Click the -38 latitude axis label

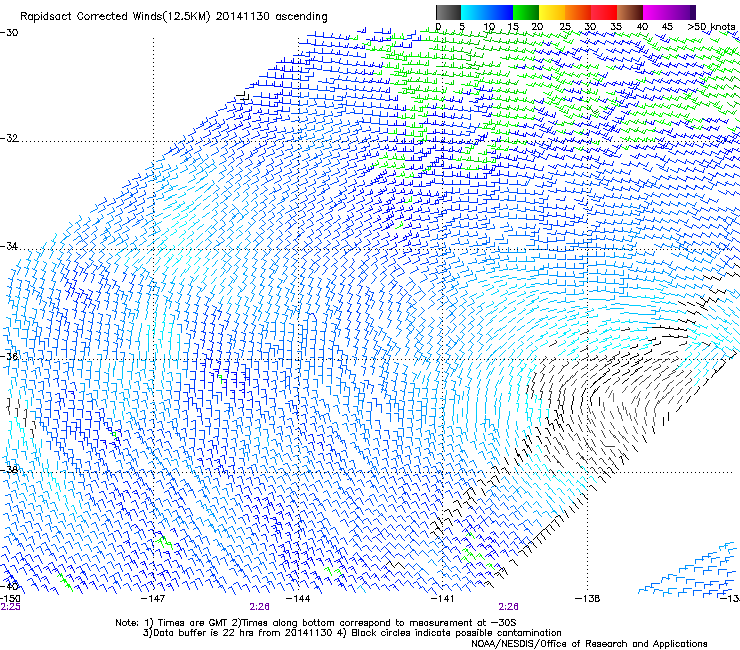coord(9,470)
